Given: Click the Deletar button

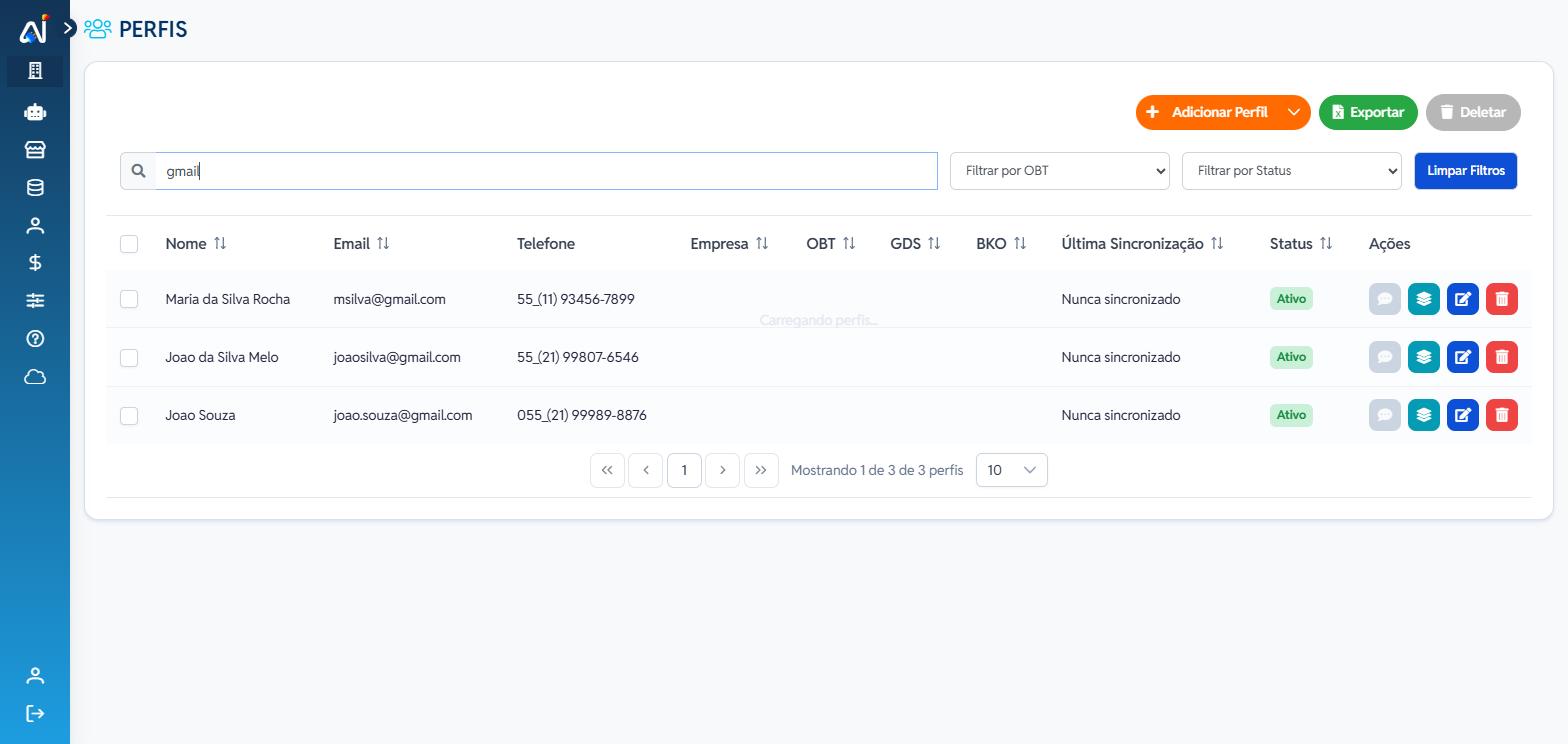Looking at the screenshot, I should pos(1473,112).
